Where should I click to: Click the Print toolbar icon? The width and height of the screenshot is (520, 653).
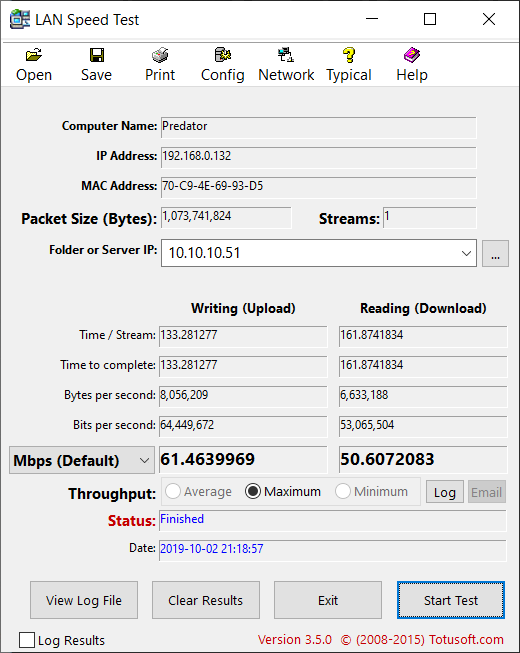pyautogui.click(x=160, y=55)
